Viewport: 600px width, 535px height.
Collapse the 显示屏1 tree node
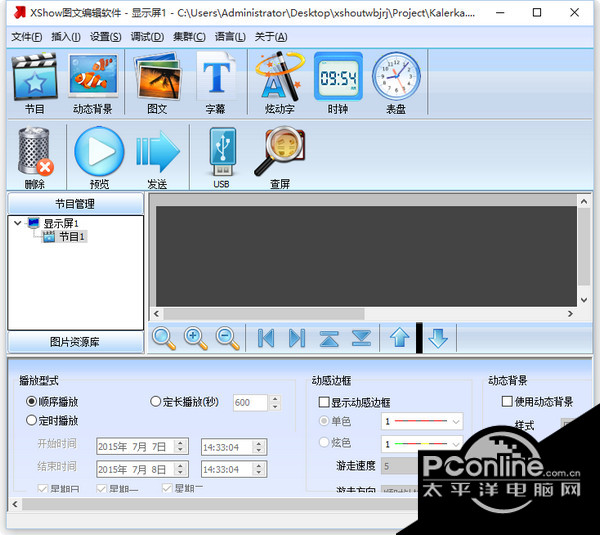[x=17, y=222]
